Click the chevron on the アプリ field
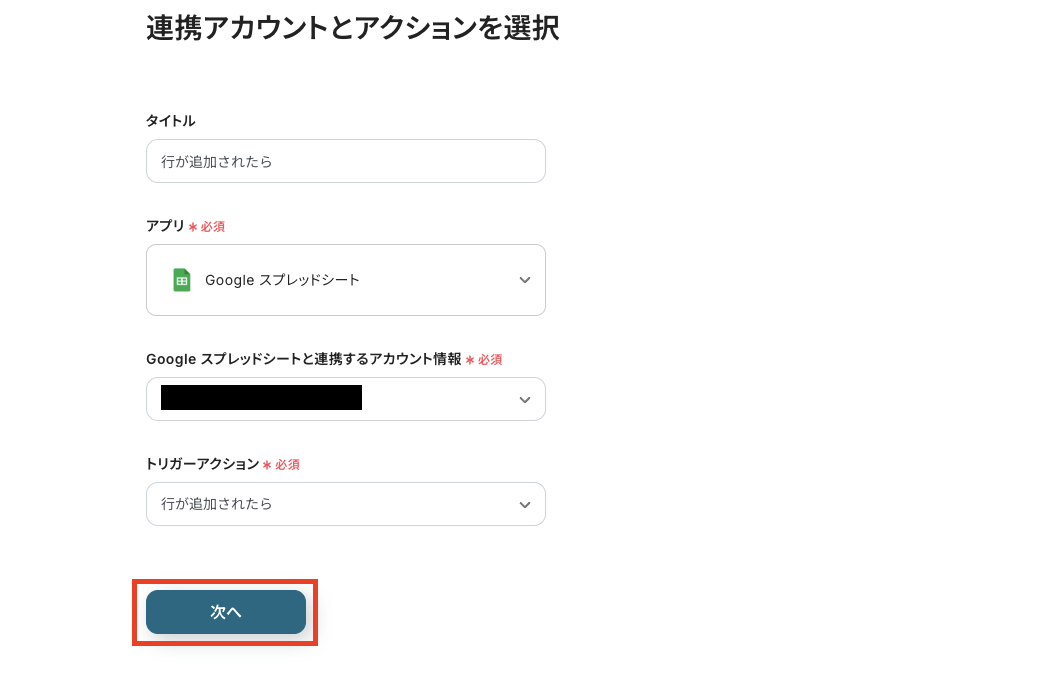 pyautogui.click(x=524, y=280)
